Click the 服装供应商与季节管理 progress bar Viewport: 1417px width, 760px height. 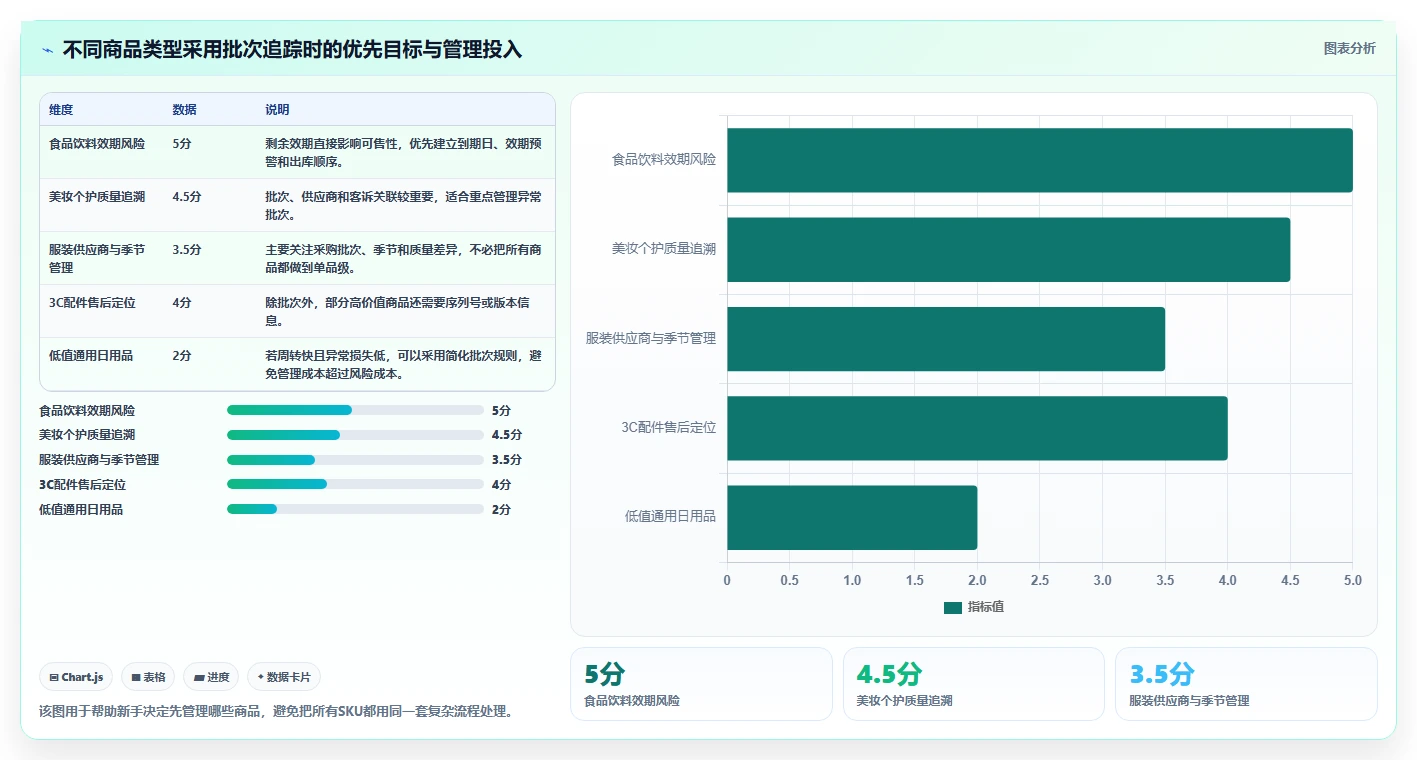pyautogui.click(x=355, y=460)
